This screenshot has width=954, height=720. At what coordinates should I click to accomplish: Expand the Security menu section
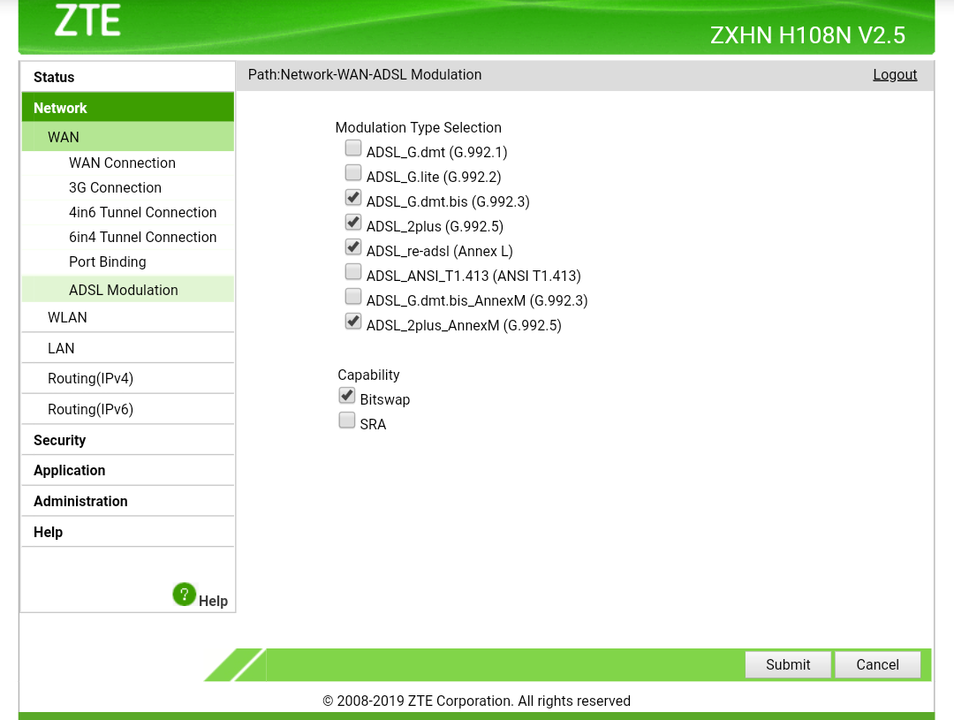(x=128, y=440)
